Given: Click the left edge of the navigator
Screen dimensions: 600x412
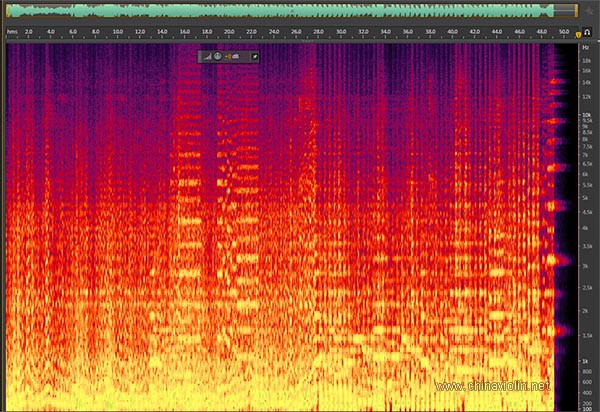Looking at the screenshot, I should [8, 10].
